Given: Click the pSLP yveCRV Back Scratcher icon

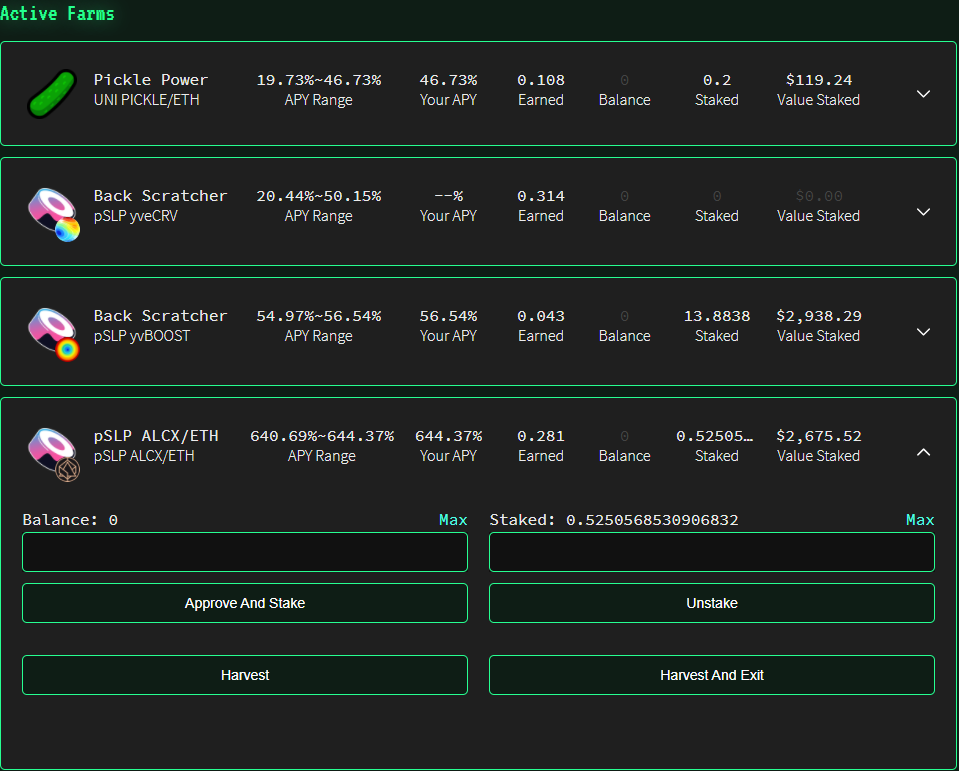Looking at the screenshot, I should point(54,214).
